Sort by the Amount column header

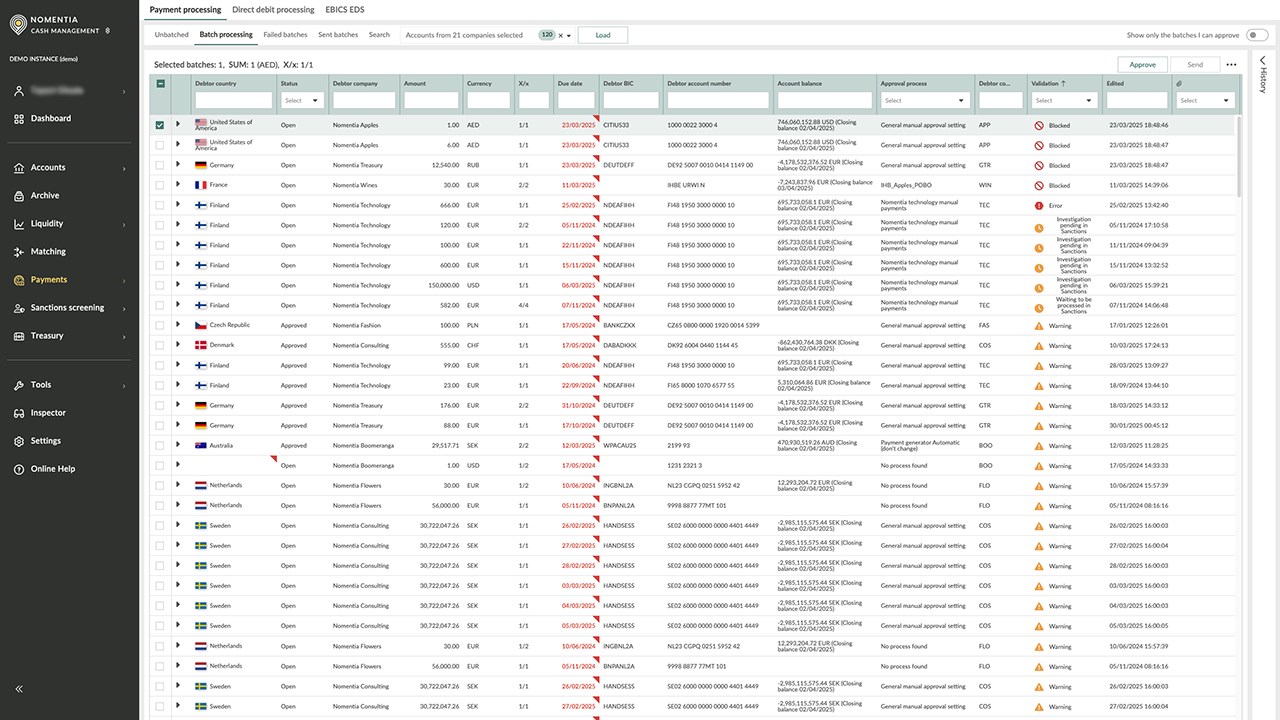point(415,83)
